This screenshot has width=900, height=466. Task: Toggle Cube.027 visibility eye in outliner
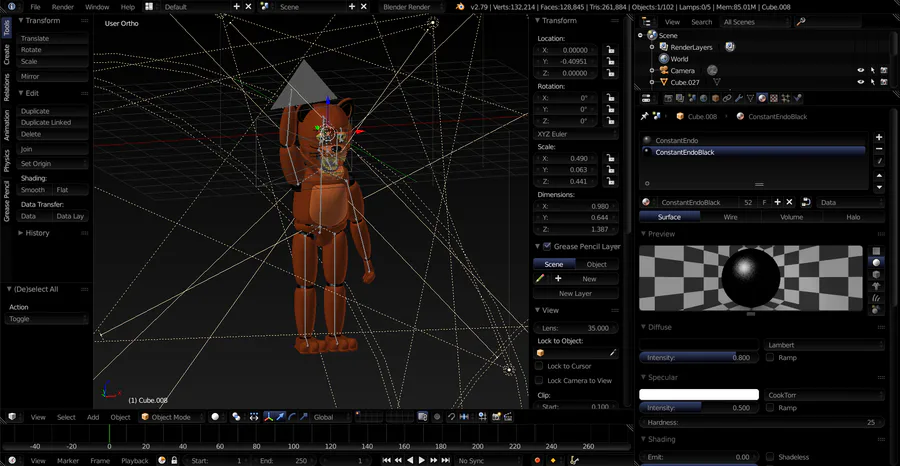[860, 82]
